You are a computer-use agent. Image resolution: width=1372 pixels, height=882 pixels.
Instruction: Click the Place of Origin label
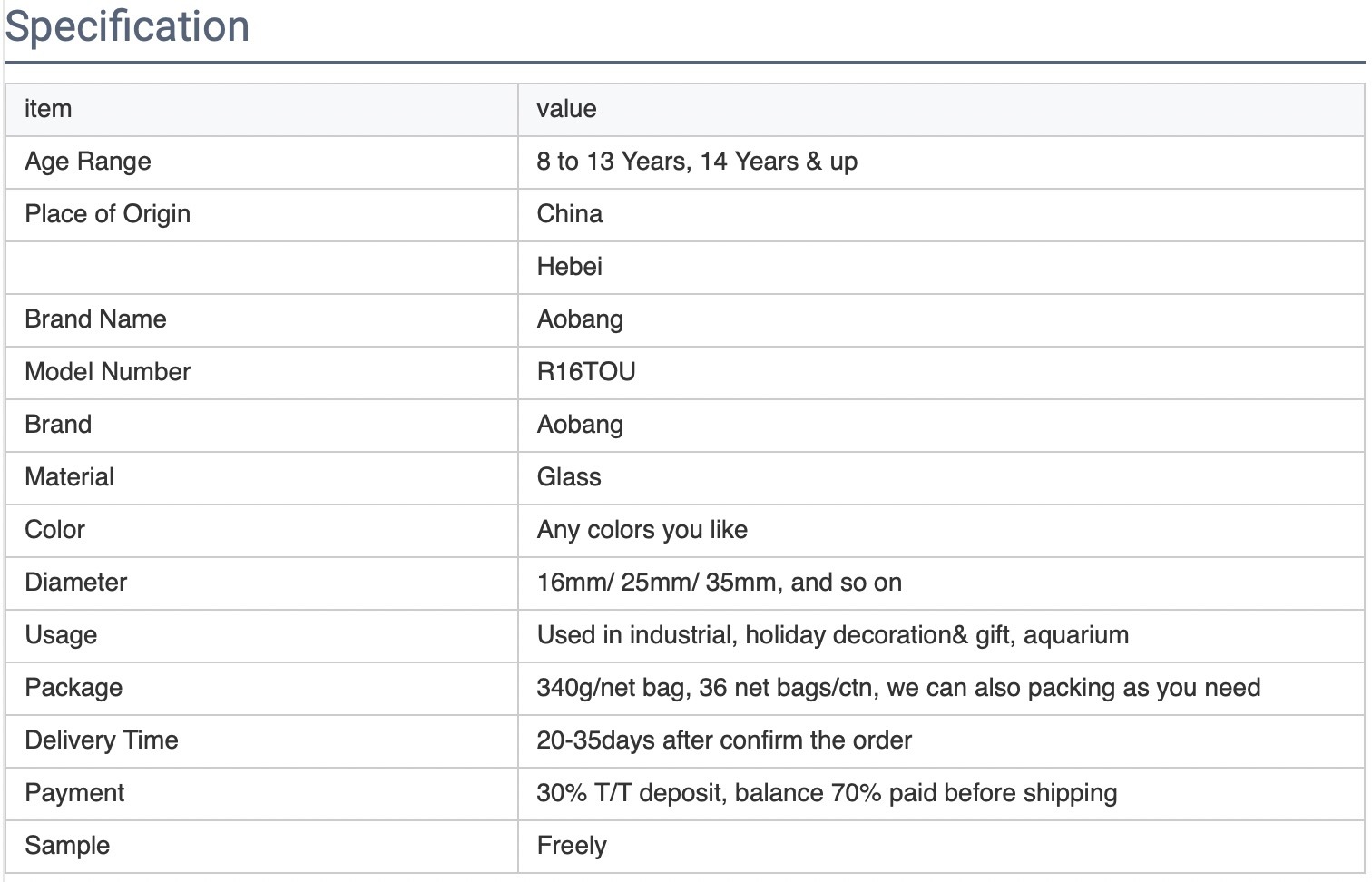coord(108,214)
